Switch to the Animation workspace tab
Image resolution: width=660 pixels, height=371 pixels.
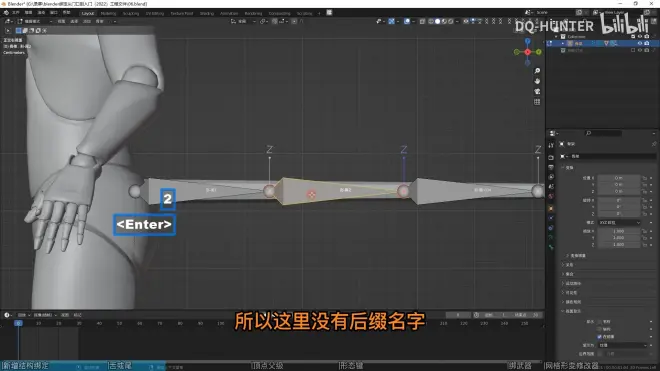pyautogui.click(x=229, y=13)
